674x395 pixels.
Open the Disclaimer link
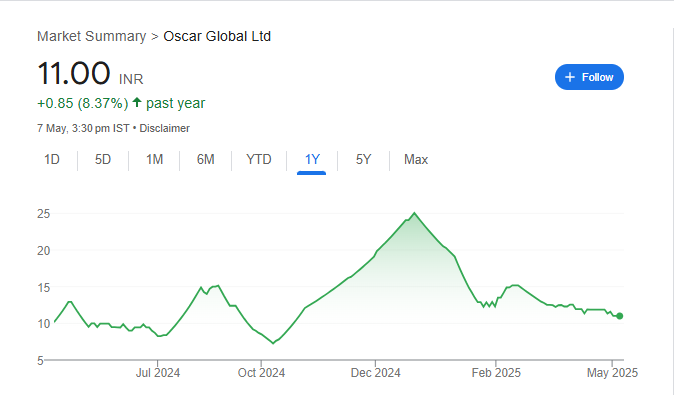(164, 128)
